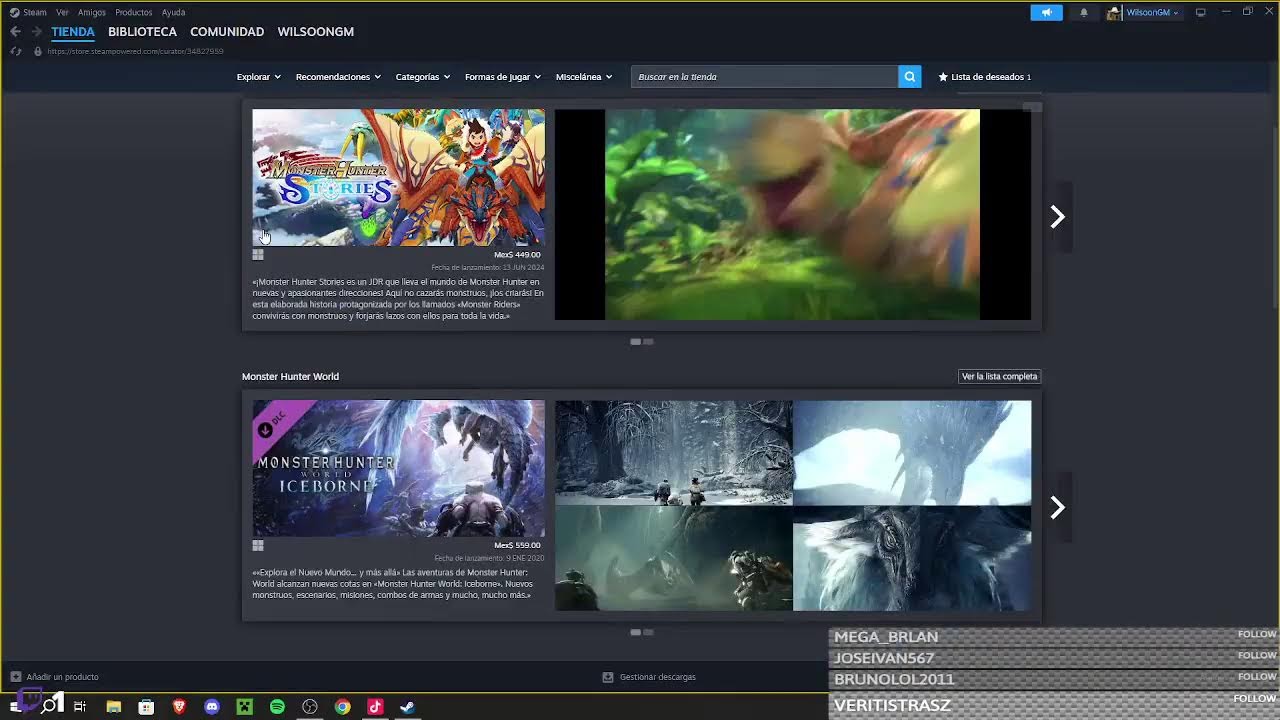Click in the Buscar en la tienda field
The height and width of the screenshot is (720, 1280).
(x=765, y=77)
